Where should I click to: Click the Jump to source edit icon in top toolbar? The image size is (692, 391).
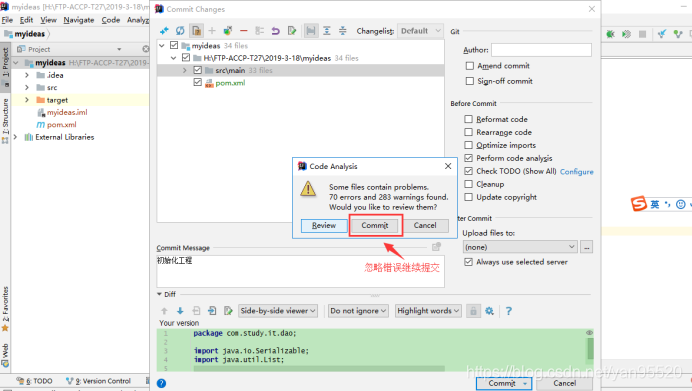point(292,31)
